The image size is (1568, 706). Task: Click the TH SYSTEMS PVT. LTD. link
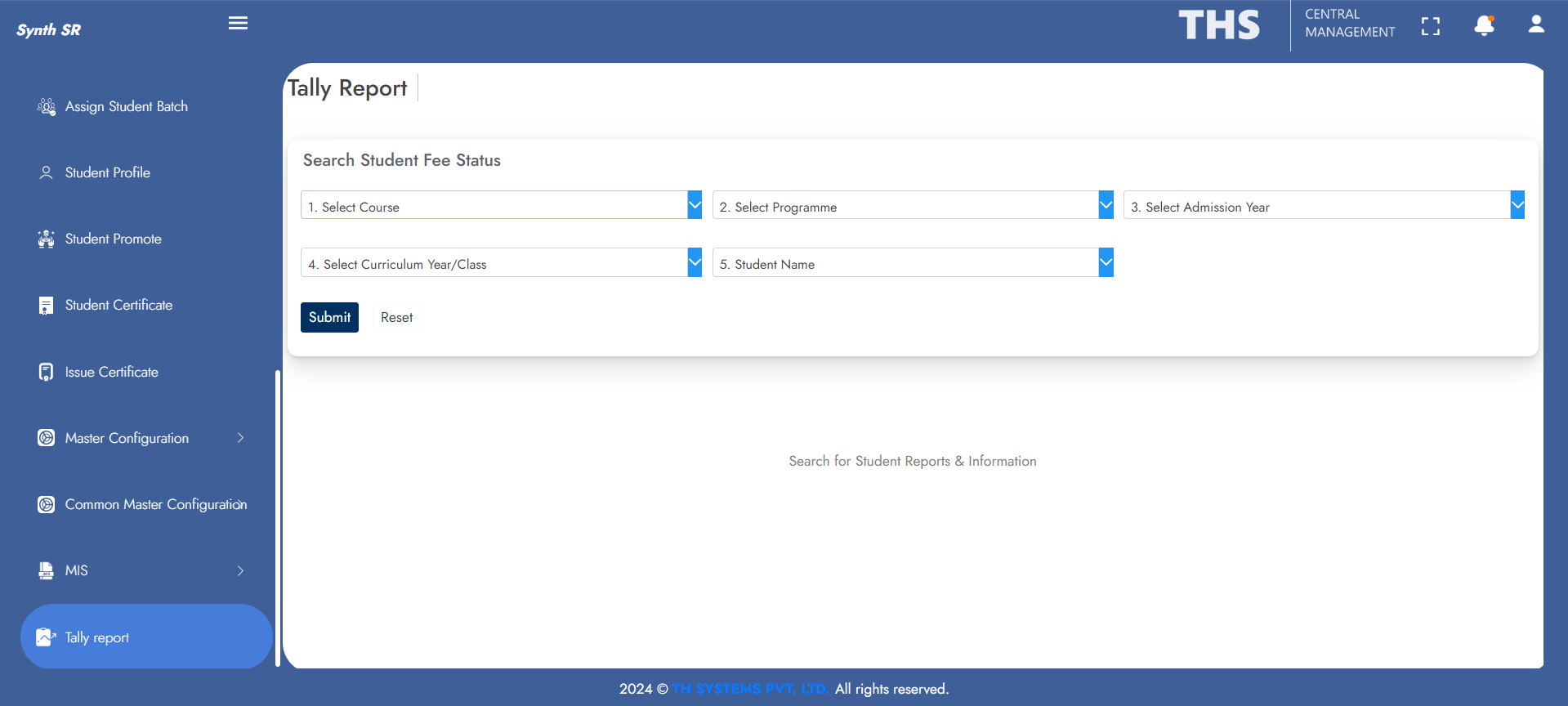750,689
